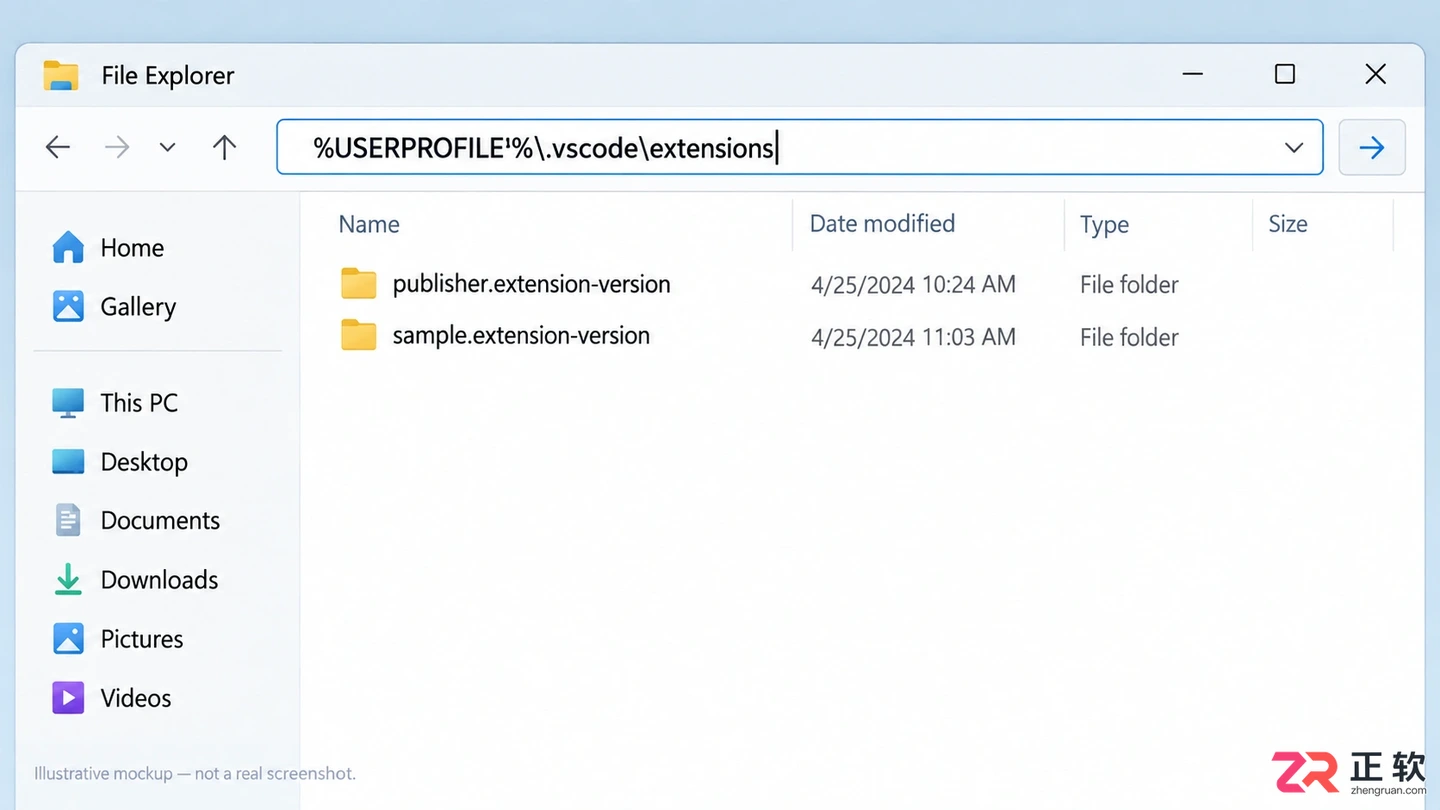Click File folder type of publisher.extension-version
This screenshot has width=1440, height=810.
point(1129,285)
